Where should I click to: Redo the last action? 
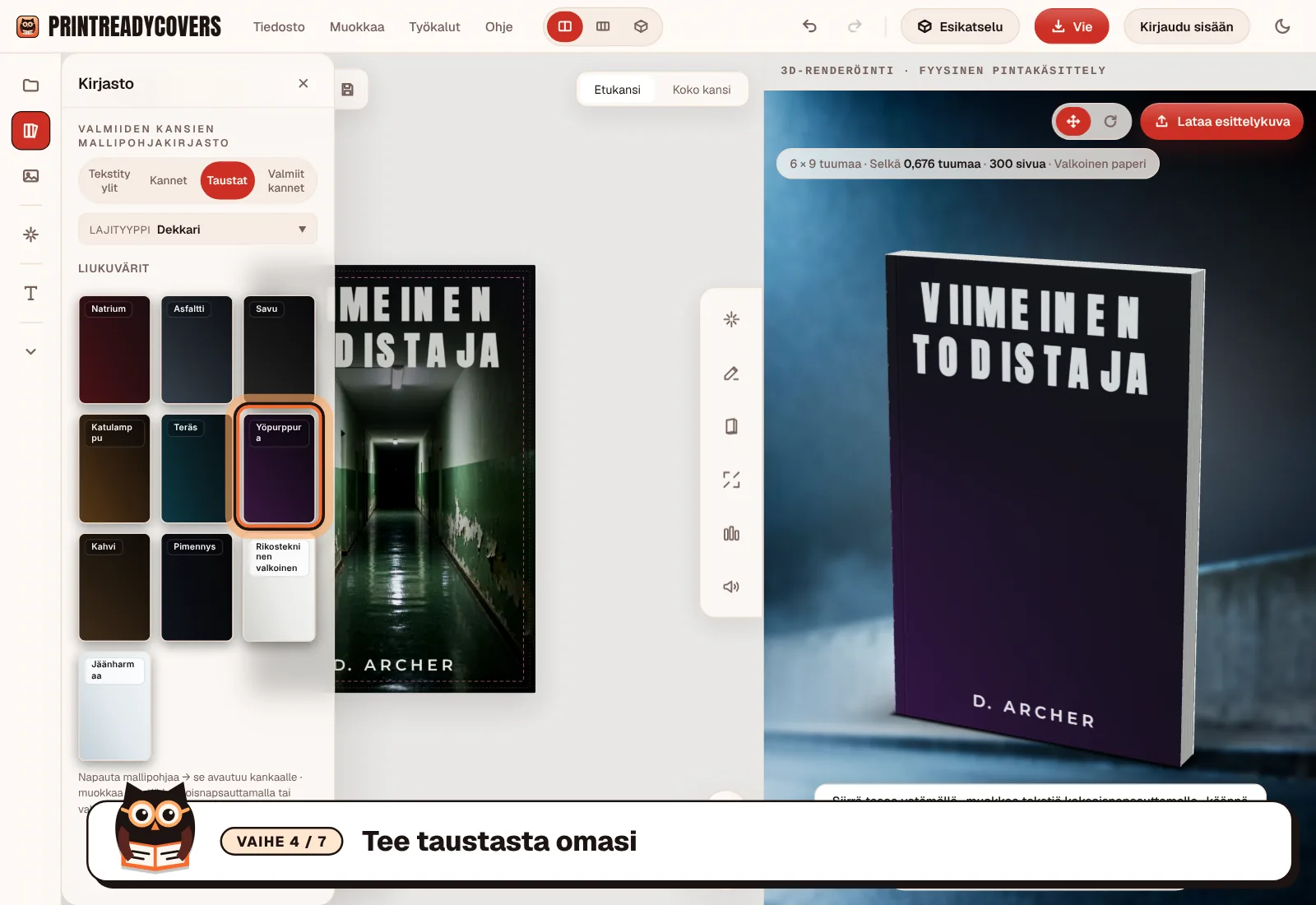pyautogui.click(x=855, y=26)
